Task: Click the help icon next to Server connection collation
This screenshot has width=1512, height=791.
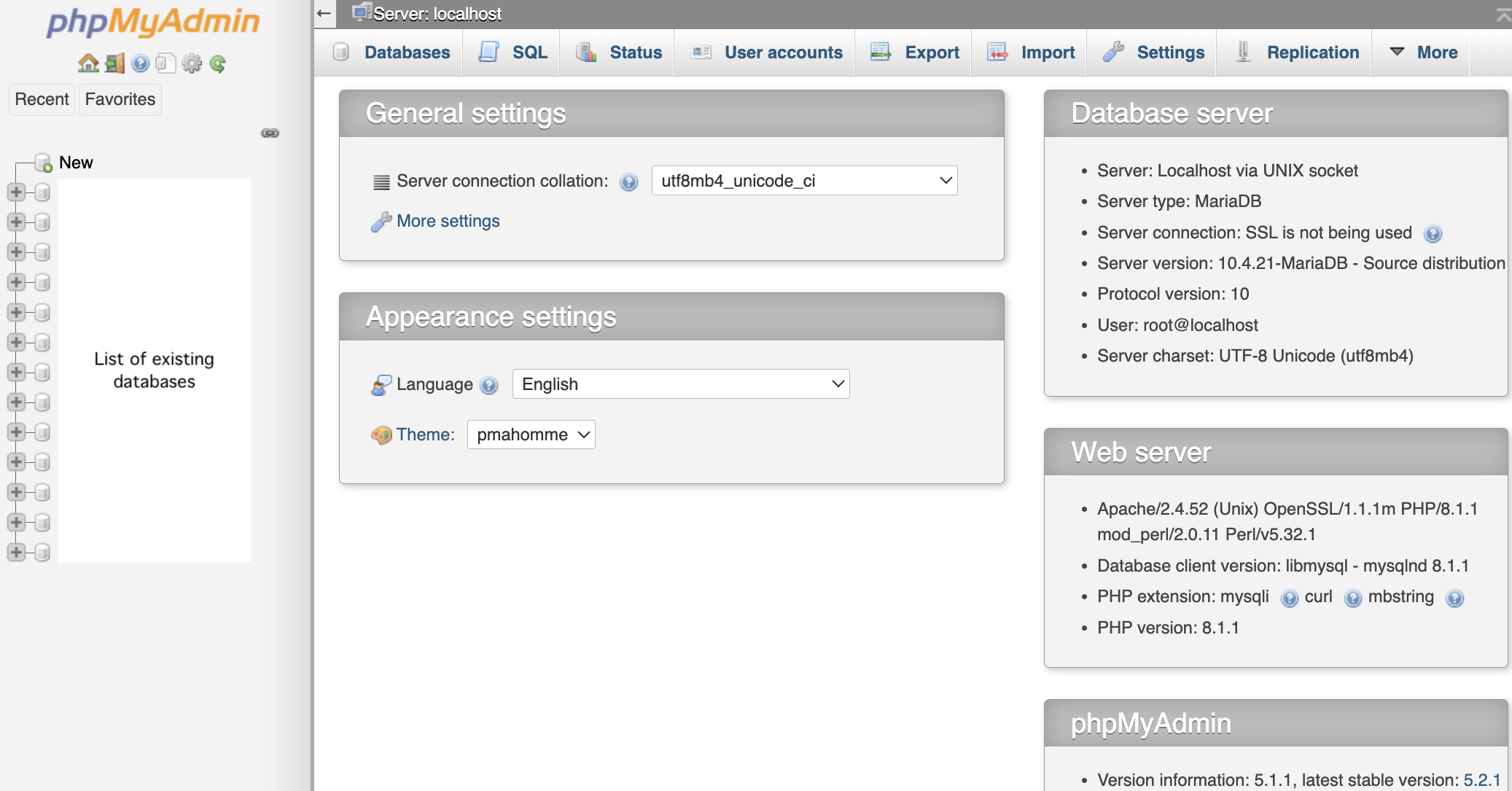Action: pos(628,182)
